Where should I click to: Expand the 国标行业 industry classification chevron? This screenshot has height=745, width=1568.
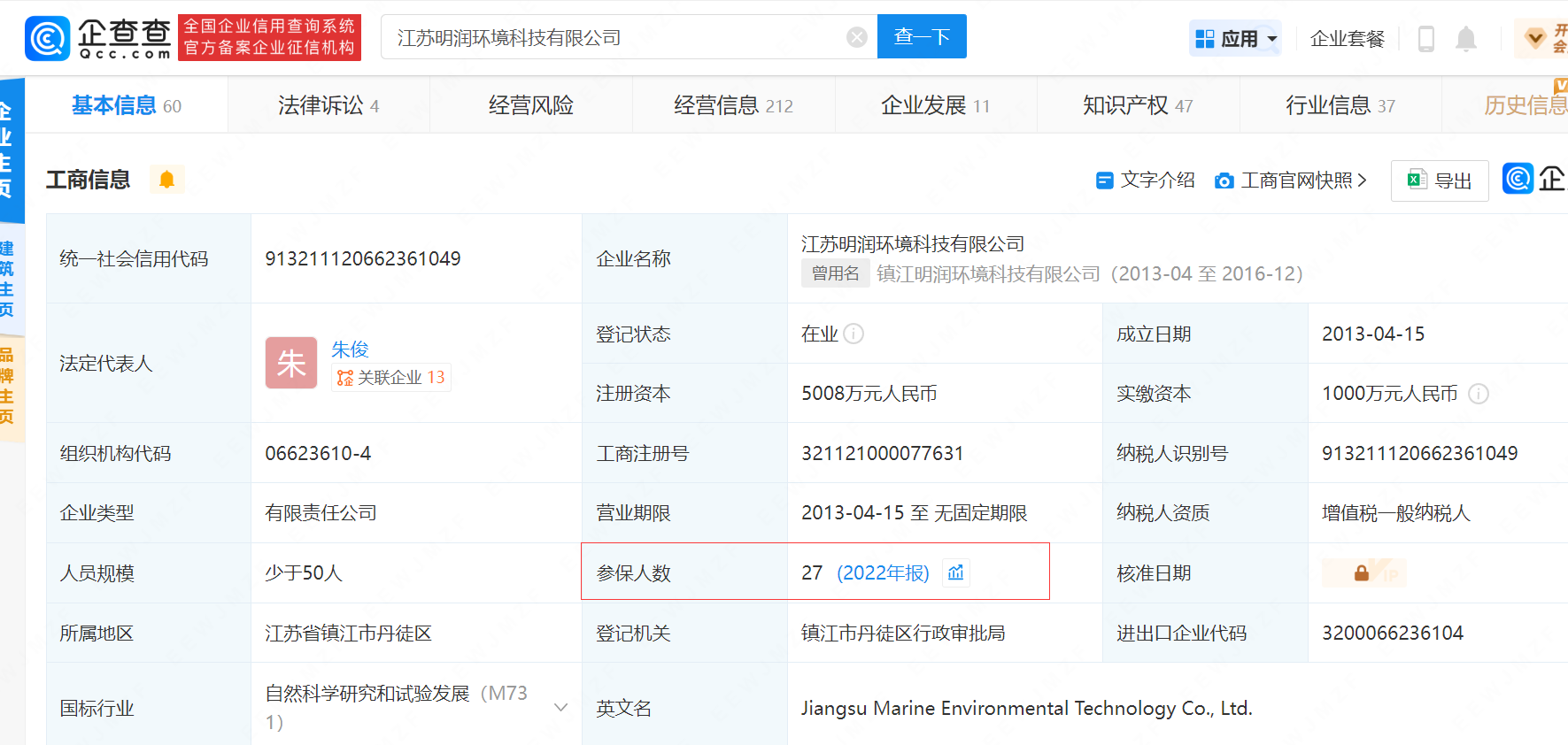(x=560, y=707)
